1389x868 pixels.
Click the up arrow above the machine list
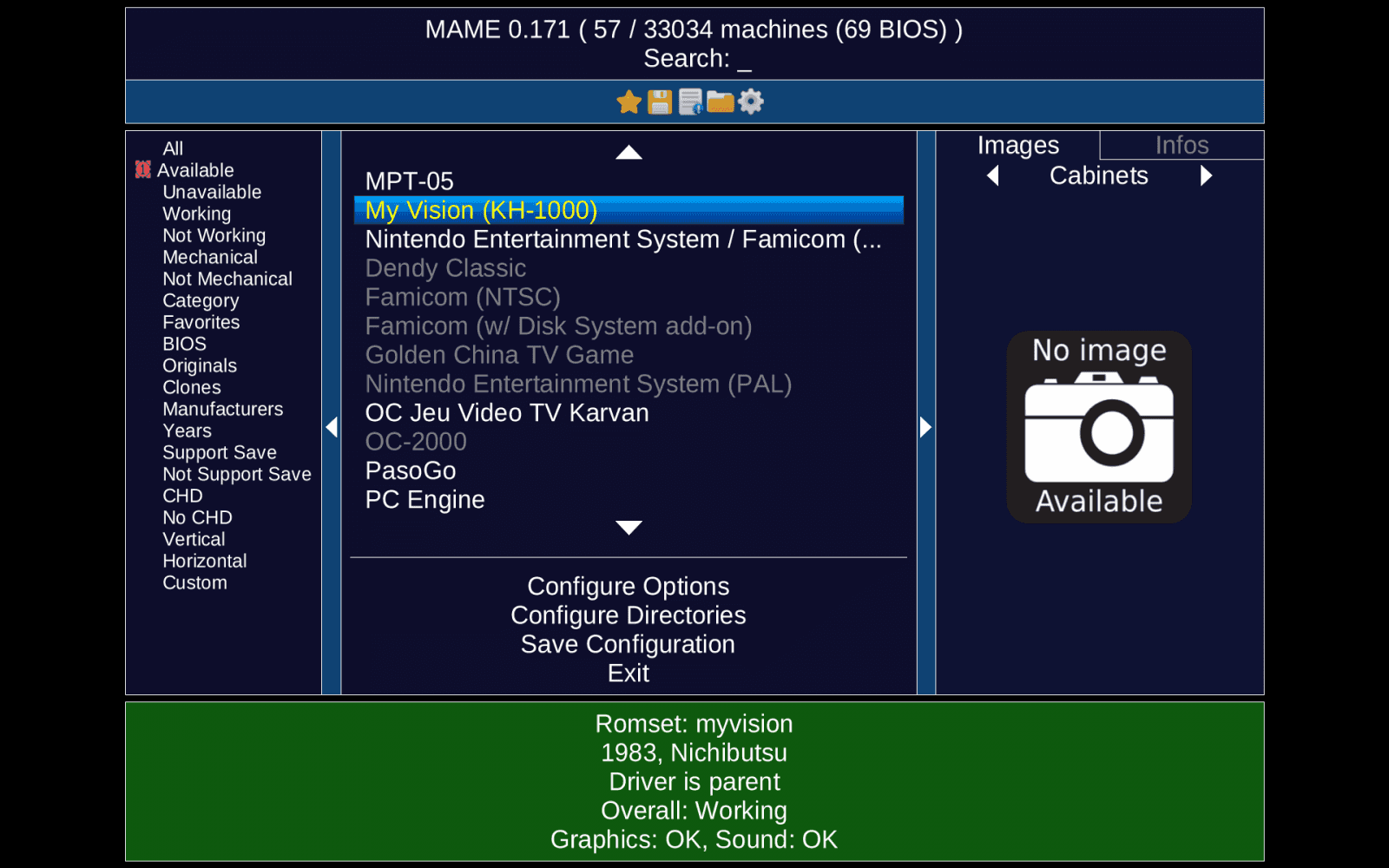coord(629,153)
